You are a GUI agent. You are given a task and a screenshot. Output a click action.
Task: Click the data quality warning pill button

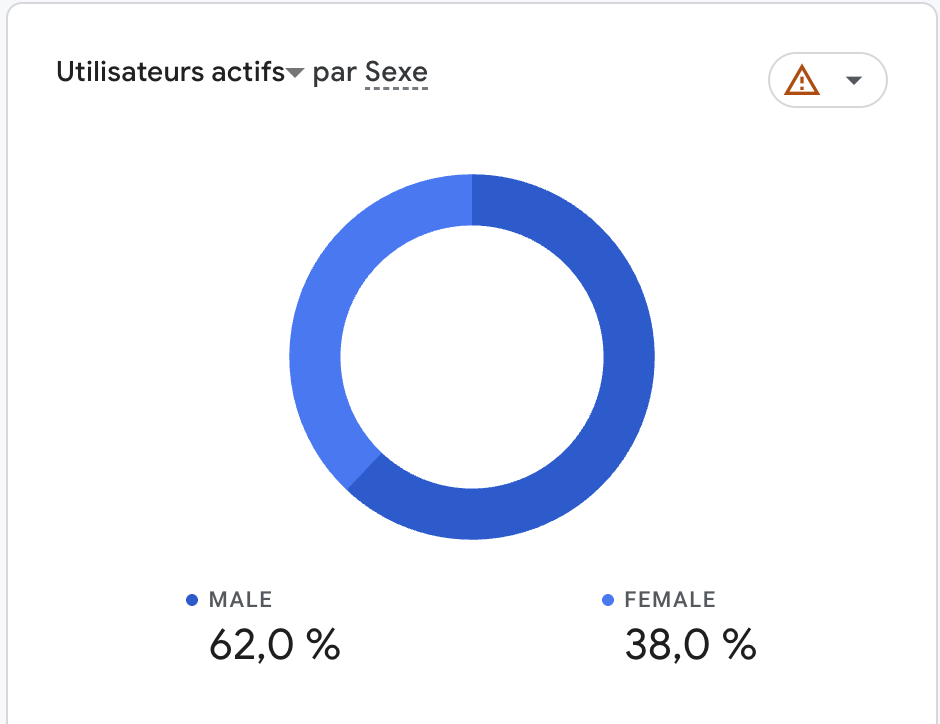point(827,80)
